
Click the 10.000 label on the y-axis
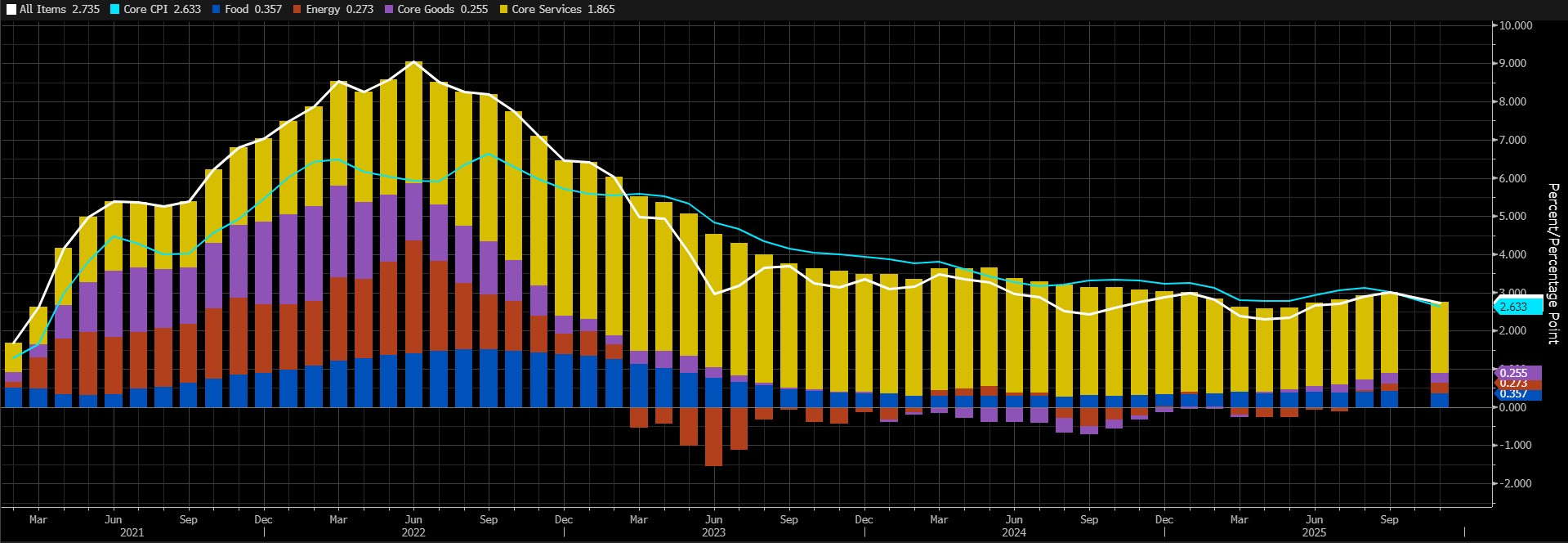pyautogui.click(x=1516, y=25)
